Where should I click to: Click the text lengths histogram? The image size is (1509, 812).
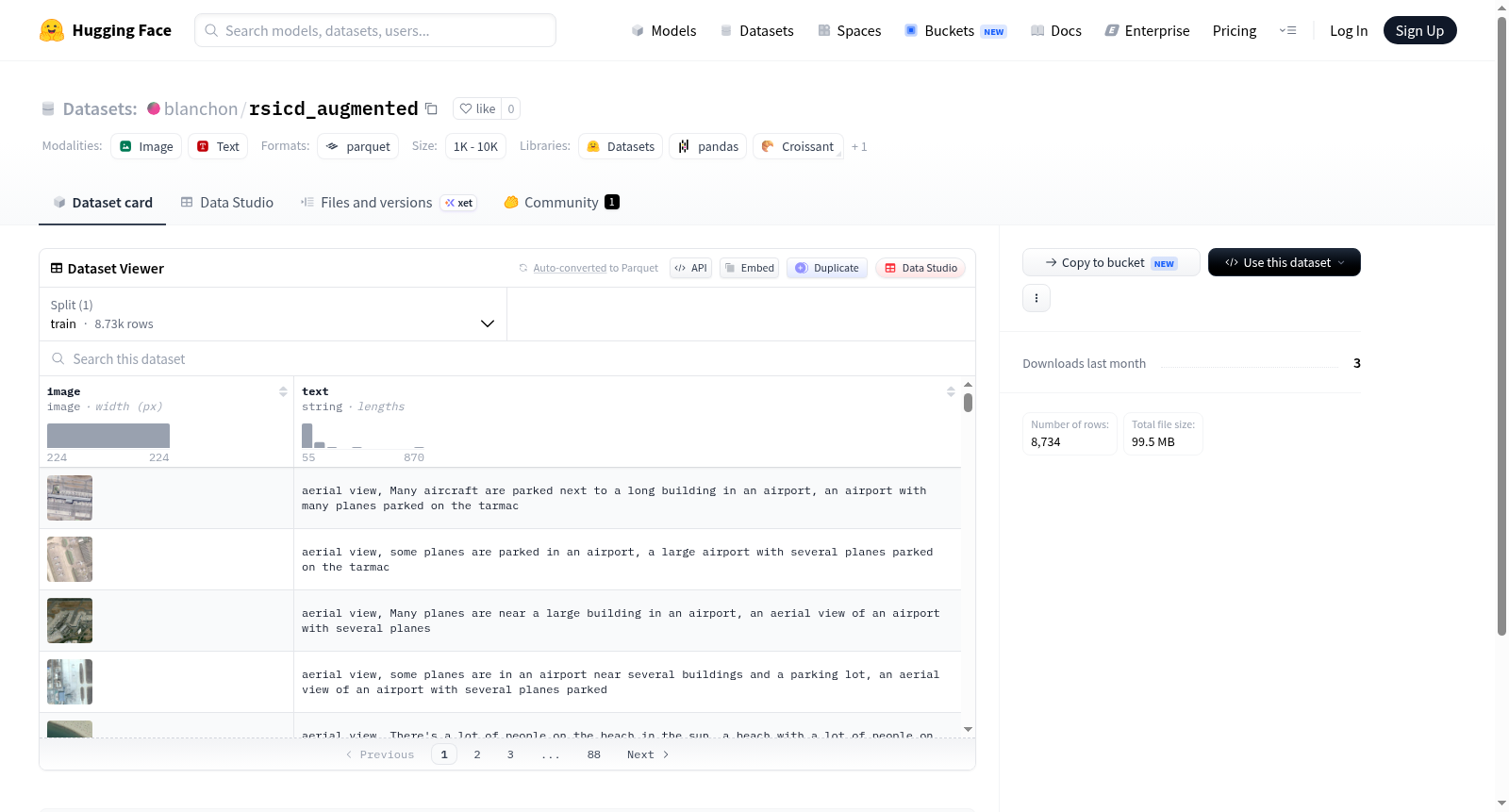(363, 436)
